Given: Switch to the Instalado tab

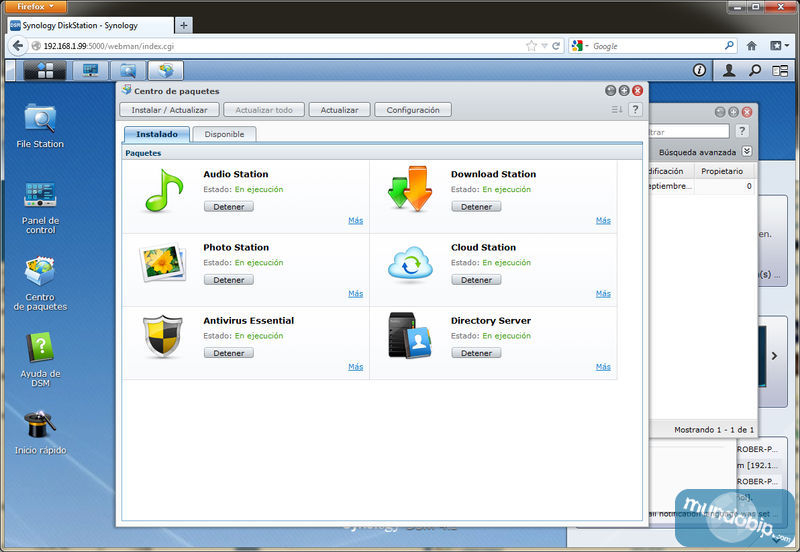Looking at the screenshot, I should pos(157,134).
